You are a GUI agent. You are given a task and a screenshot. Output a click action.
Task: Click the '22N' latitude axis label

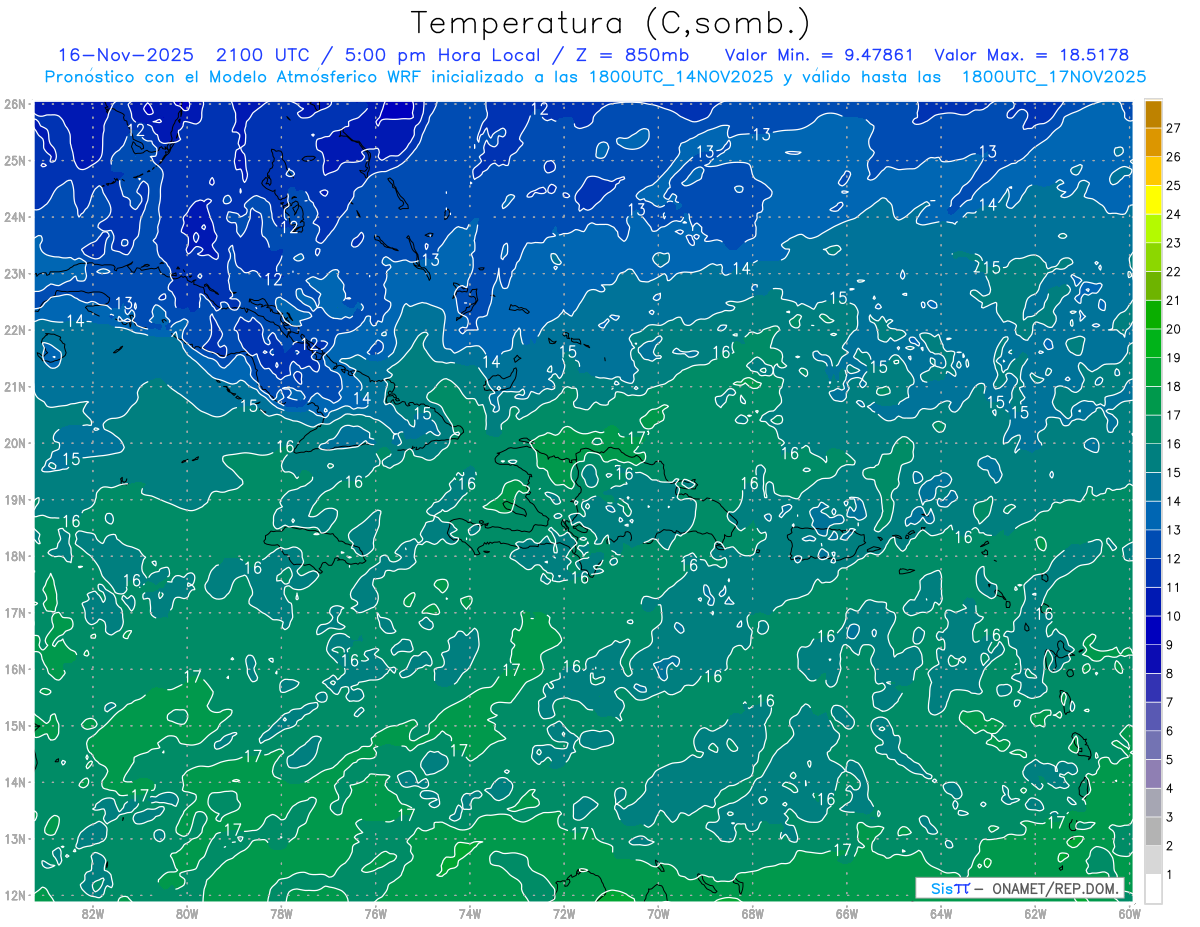pyautogui.click(x=14, y=330)
